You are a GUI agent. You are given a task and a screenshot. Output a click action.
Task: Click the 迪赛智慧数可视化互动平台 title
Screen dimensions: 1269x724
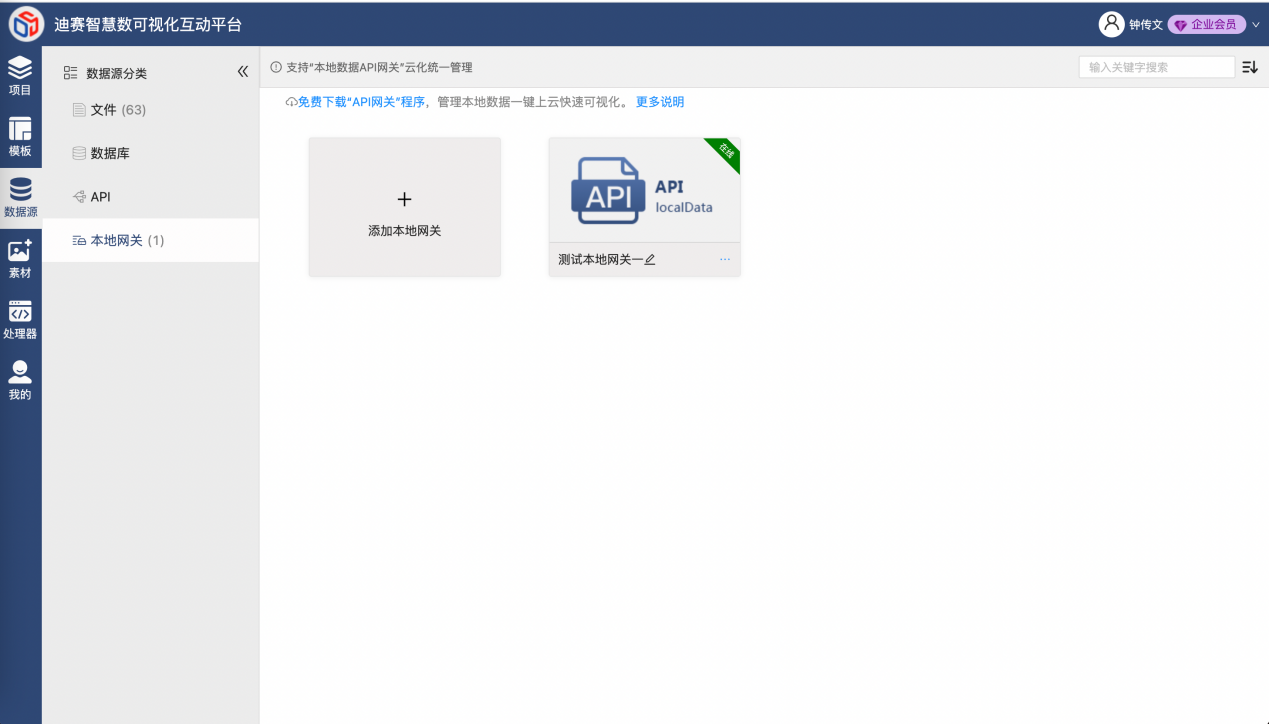(148, 24)
